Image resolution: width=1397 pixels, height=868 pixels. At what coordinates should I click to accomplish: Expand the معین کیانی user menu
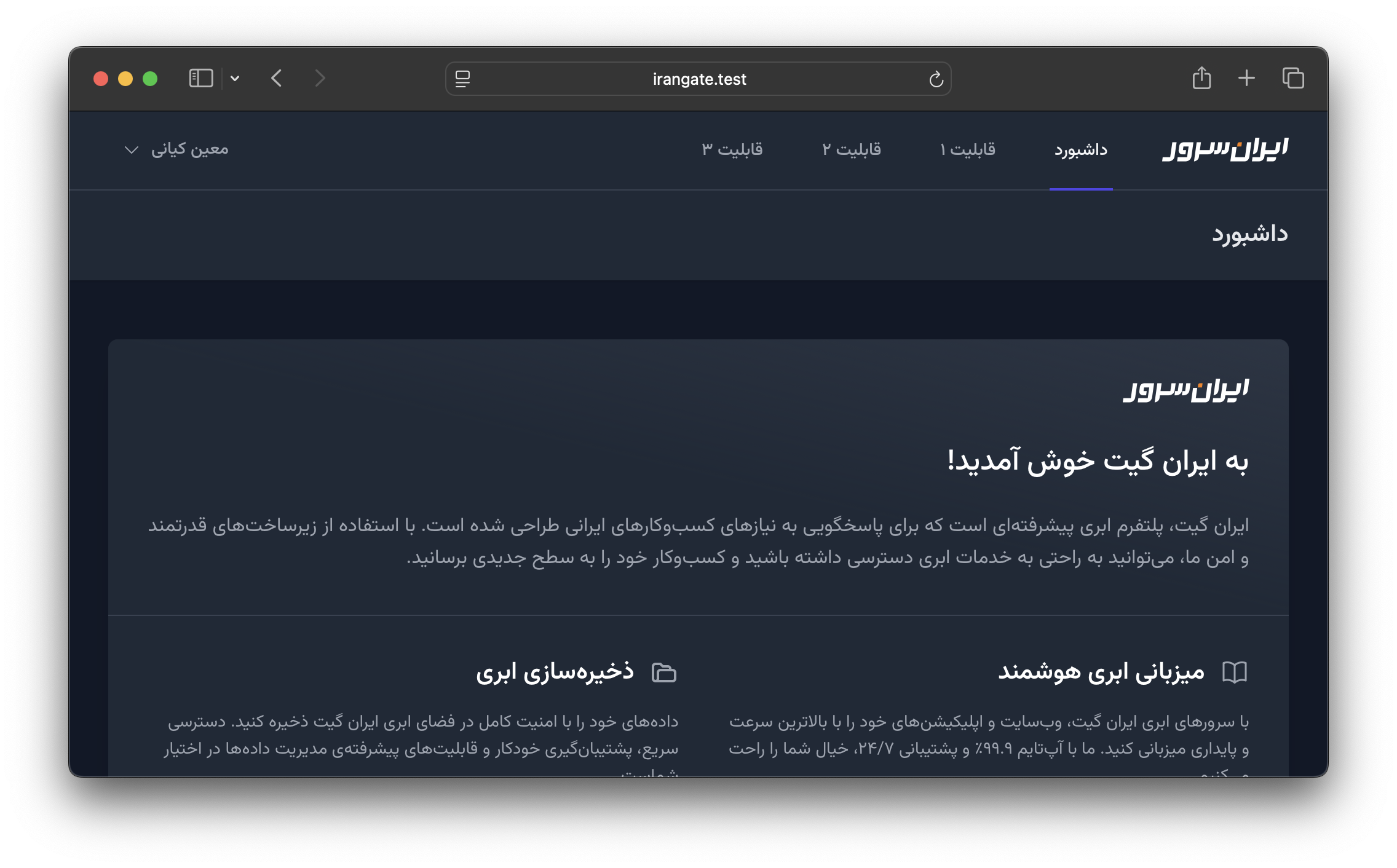pyautogui.click(x=189, y=150)
